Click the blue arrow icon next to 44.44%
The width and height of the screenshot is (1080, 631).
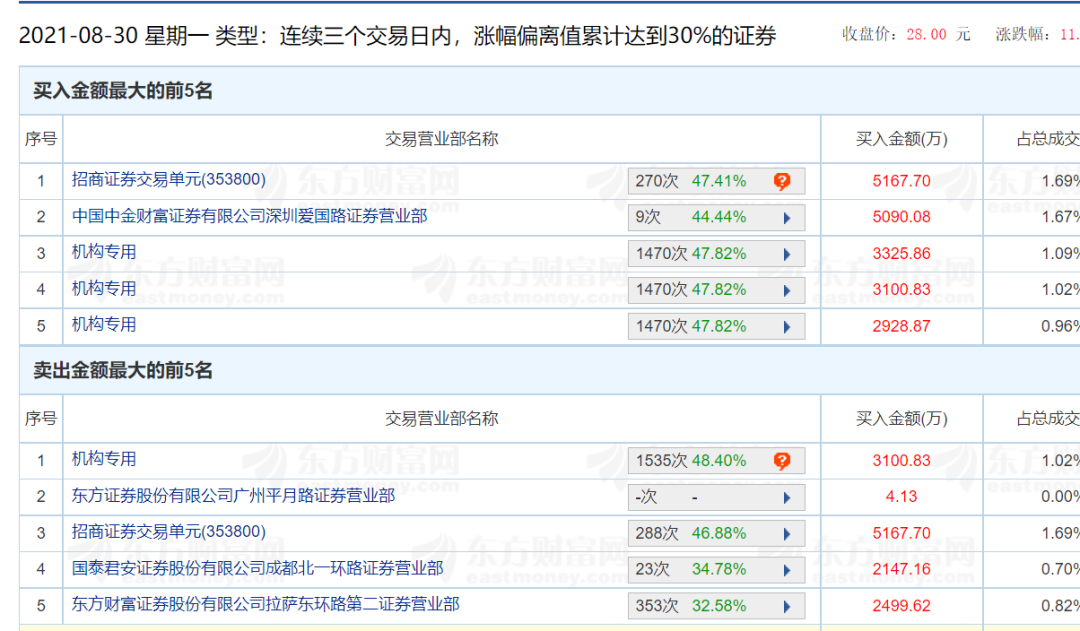coord(787,218)
